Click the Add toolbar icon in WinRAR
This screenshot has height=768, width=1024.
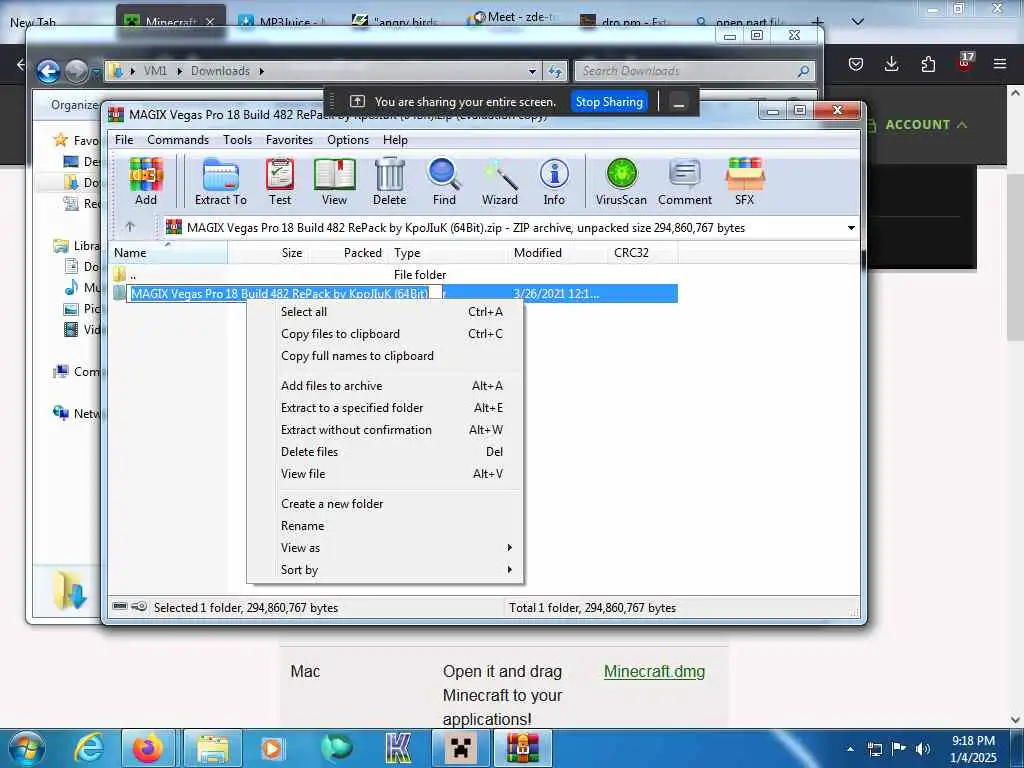pos(146,182)
